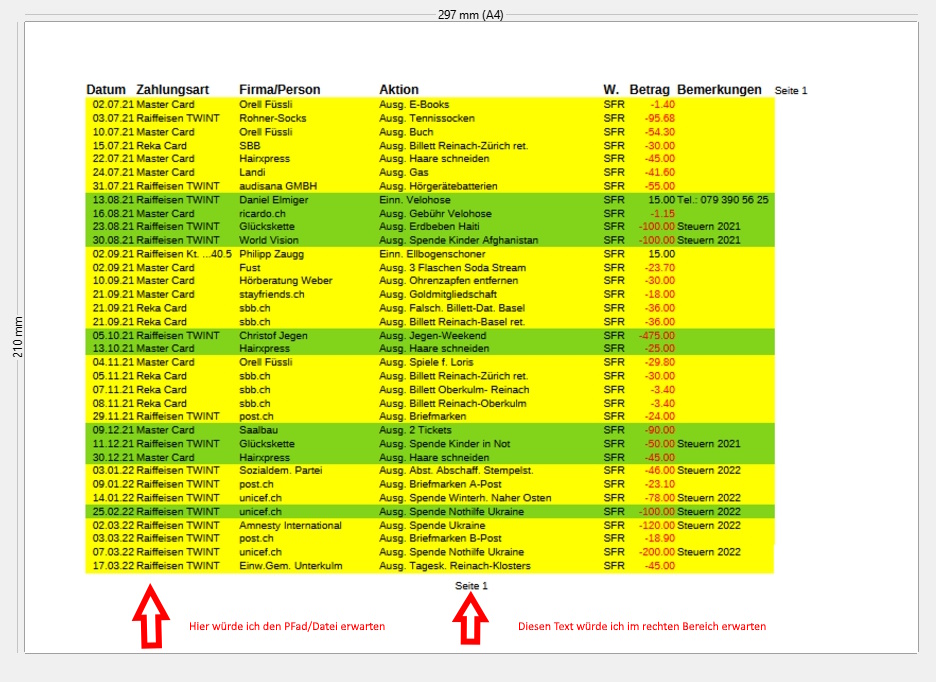
Task: Select 'Ausg. Ohrenzapfen entfernen' cell
Action: point(448,281)
